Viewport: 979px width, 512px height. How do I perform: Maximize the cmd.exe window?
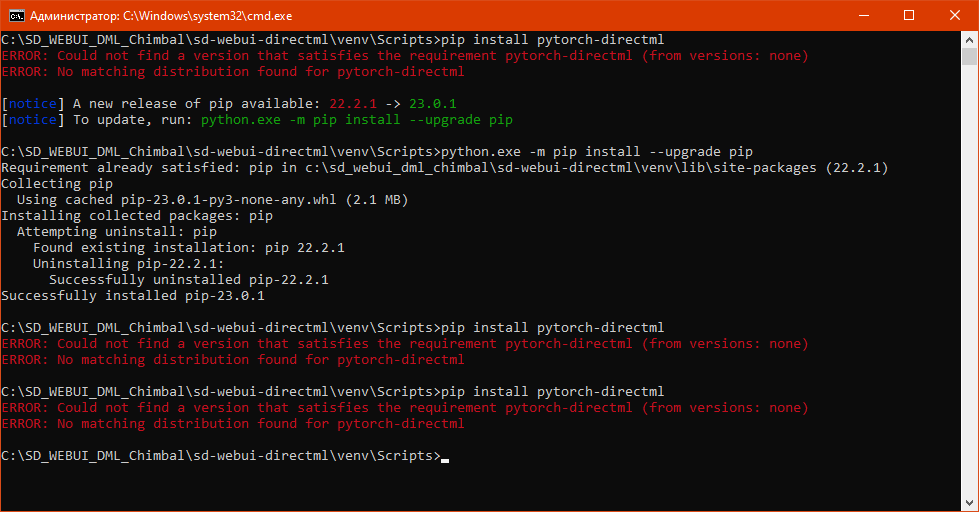point(908,15)
